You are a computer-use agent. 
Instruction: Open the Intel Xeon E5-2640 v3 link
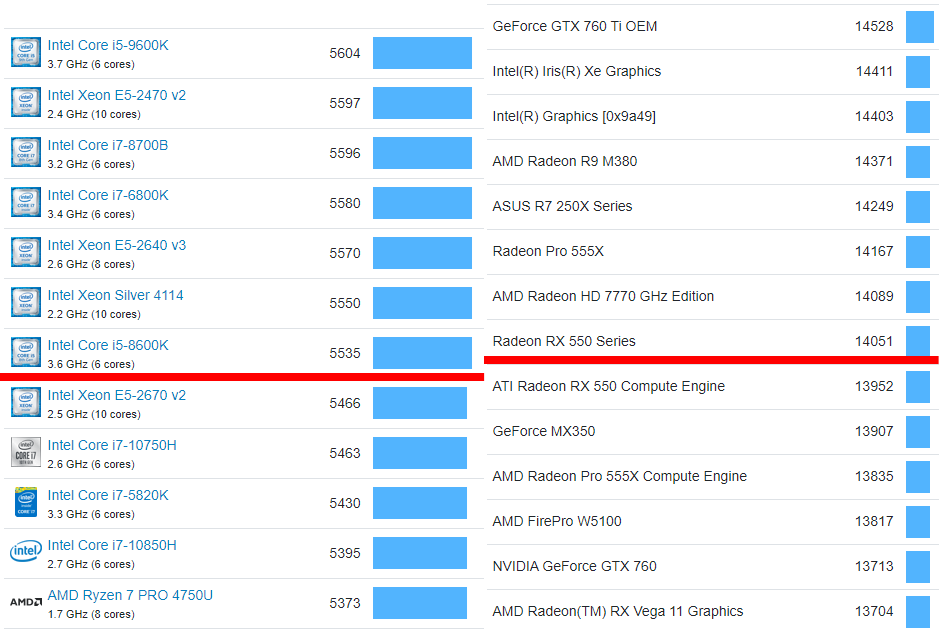point(117,245)
